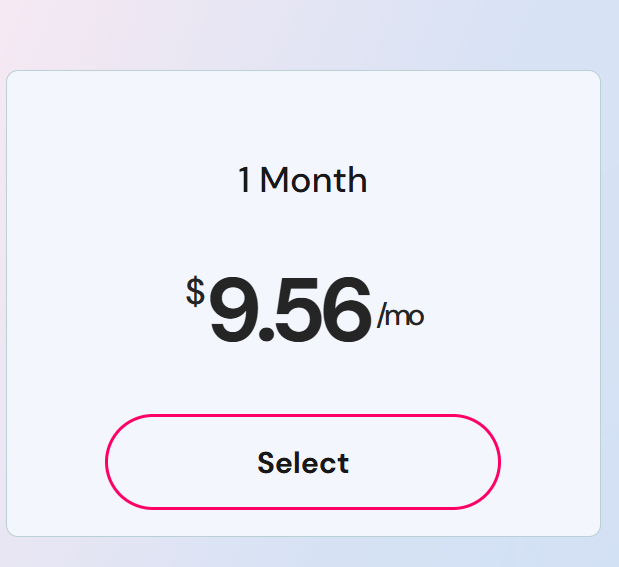
Task: Click the Select button
Action: pyautogui.click(x=303, y=462)
